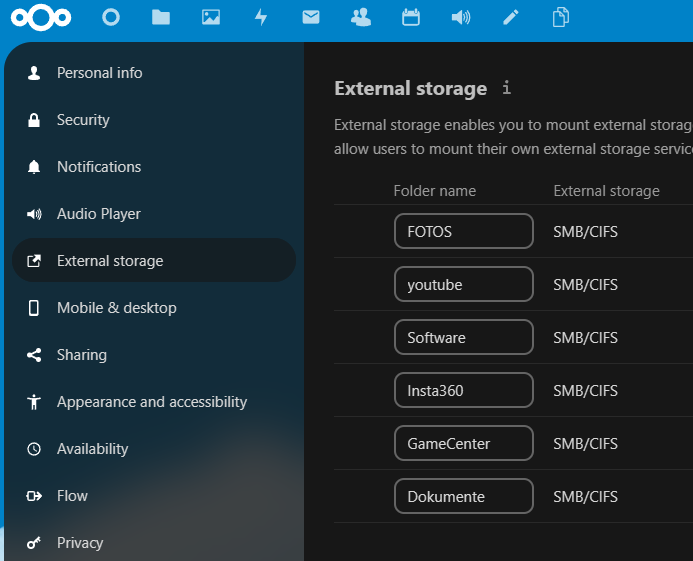This screenshot has height=561, width=693.
Task: Open the Notes pencil icon
Action: pos(511,18)
